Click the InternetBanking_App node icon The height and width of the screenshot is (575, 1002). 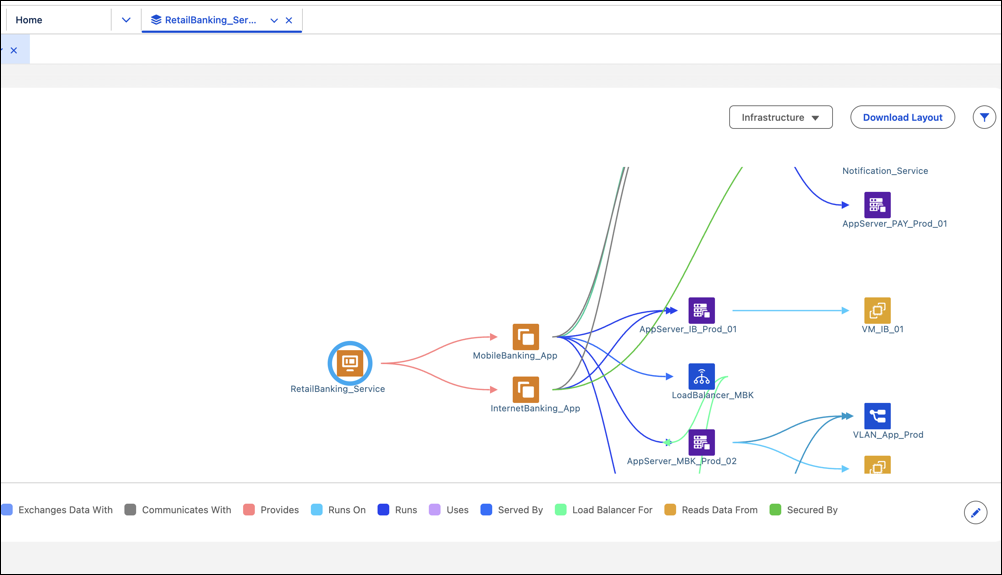pos(525,389)
